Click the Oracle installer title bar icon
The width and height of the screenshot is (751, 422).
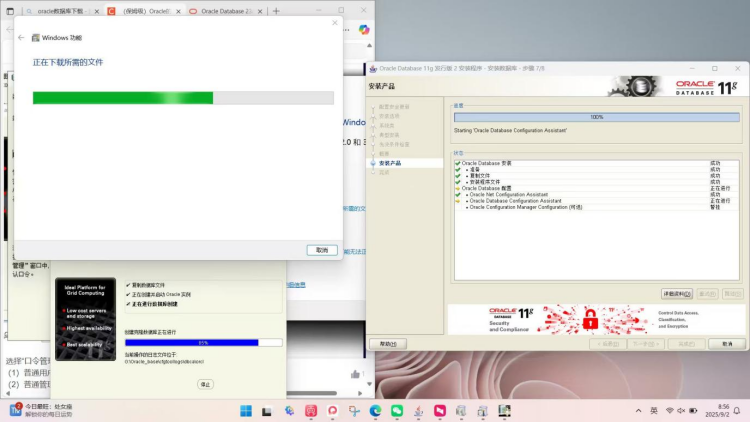pyautogui.click(x=373, y=68)
